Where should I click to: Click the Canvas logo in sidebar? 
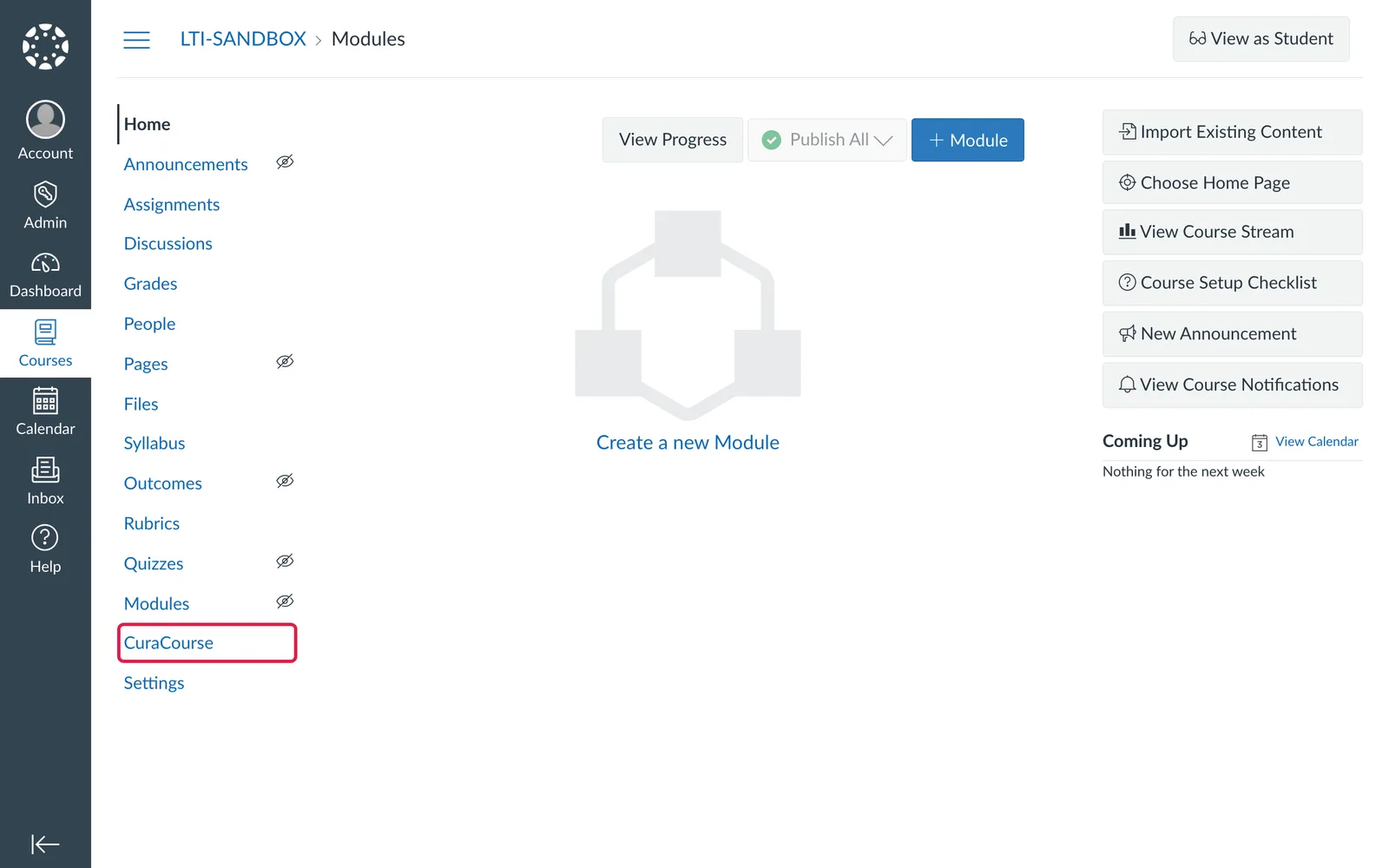pos(45,46)
